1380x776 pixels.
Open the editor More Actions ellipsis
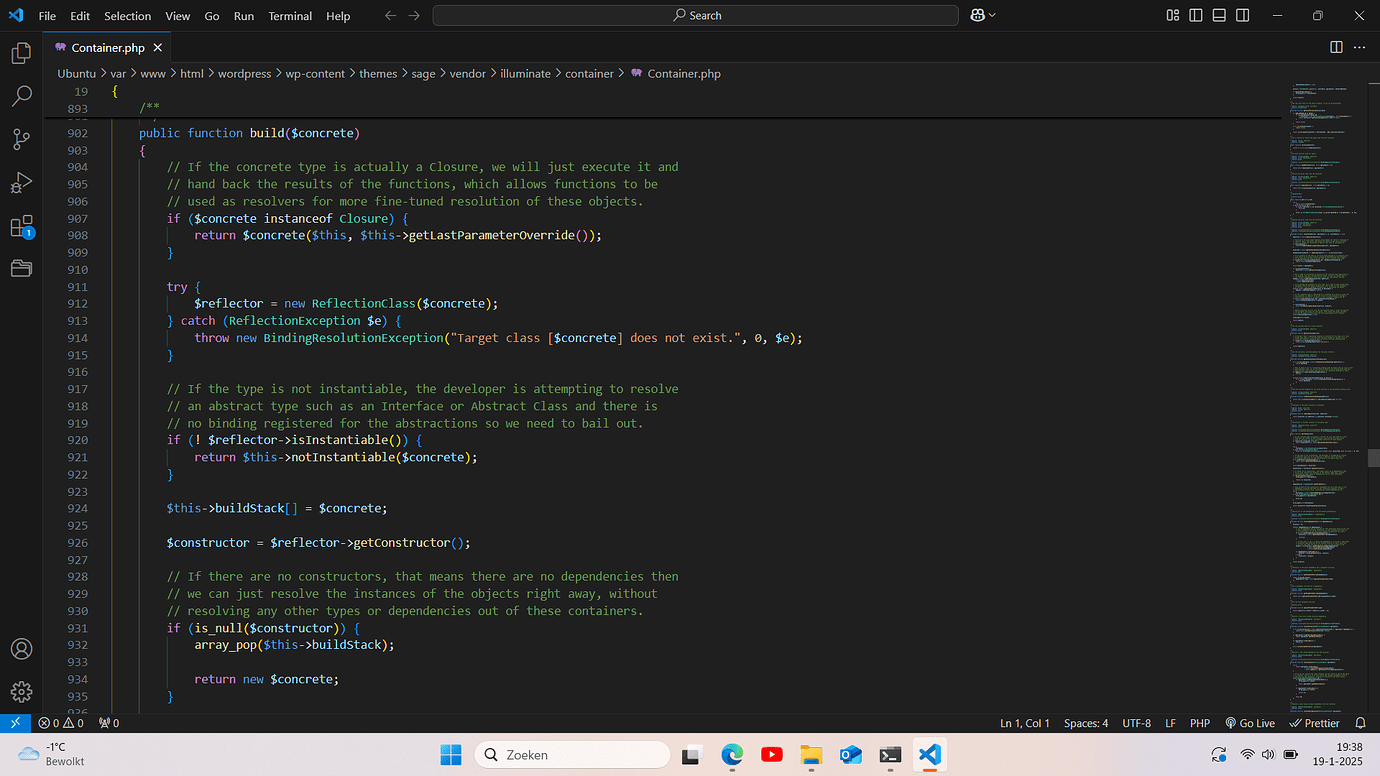pyautogui.click(x=1360, y=47)
